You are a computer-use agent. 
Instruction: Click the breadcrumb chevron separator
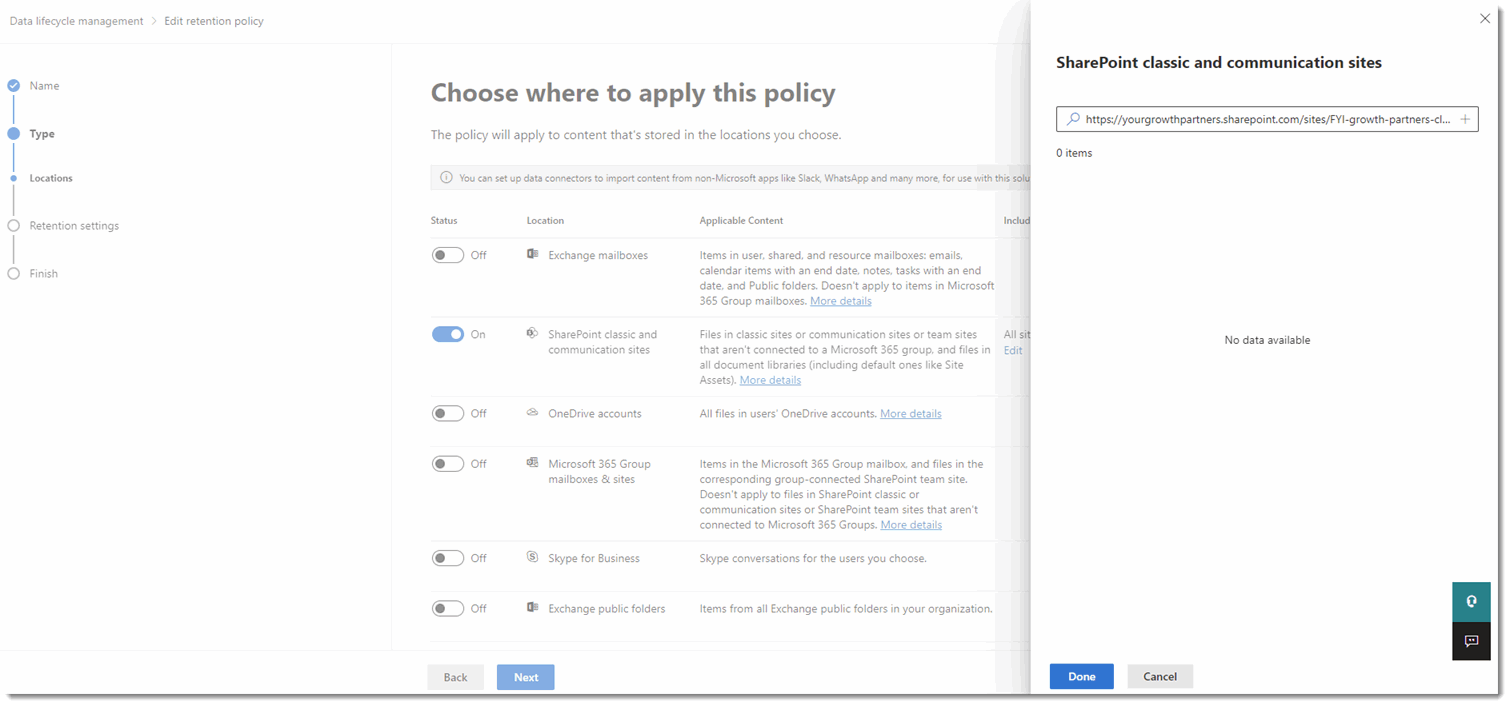tap(155, 21)
